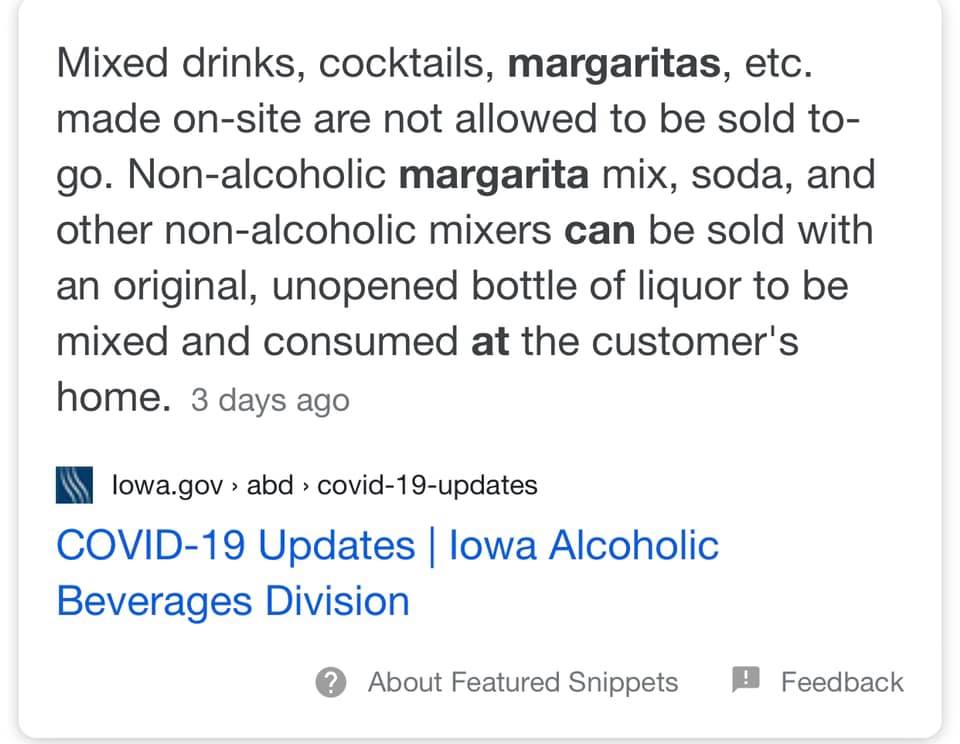This screenshot has height=744, width=960.
Task: Click the Iowa.gov breadcrumb domain
Action: click(167, 485)
